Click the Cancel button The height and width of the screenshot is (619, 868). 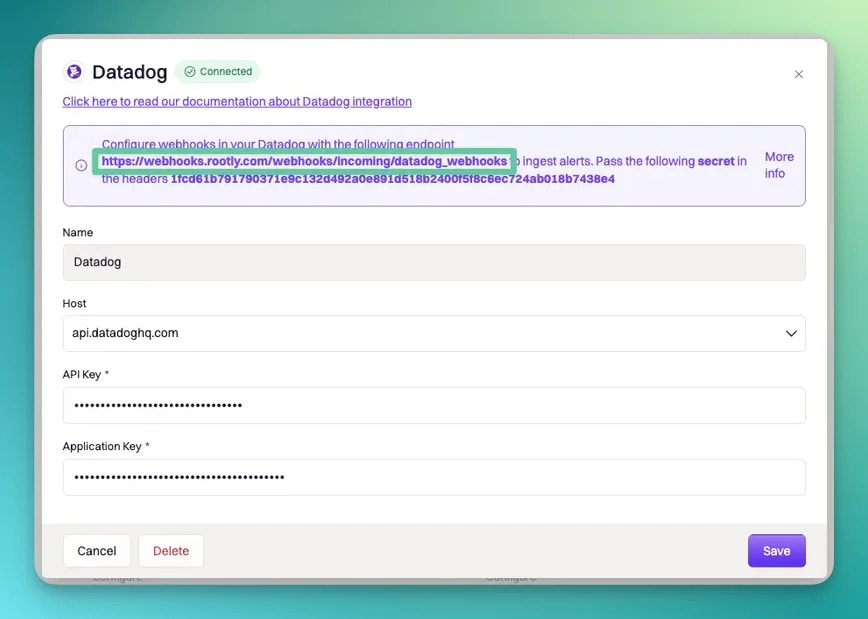97,551
